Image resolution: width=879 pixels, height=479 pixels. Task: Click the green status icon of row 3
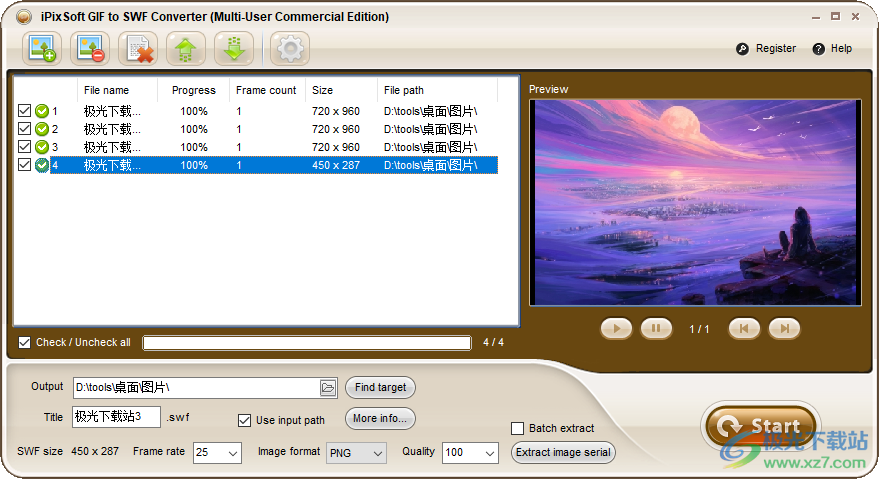pyautogui.click(x=41, y=147)
